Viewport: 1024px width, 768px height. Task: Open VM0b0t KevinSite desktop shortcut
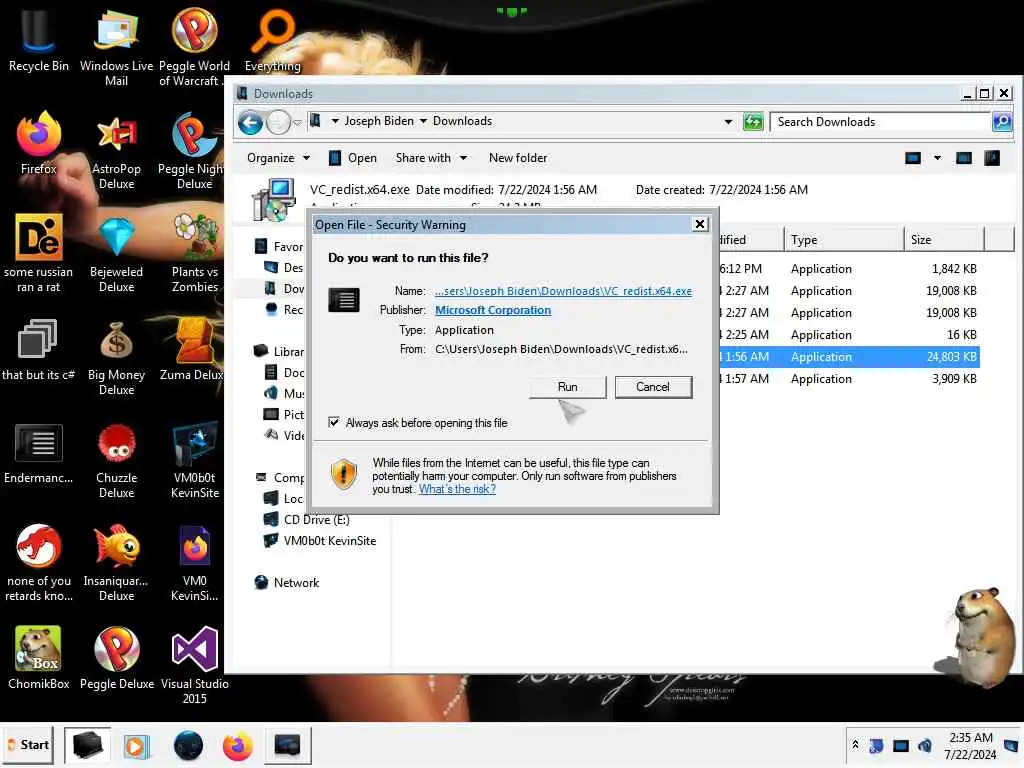(x=195, y=460)
